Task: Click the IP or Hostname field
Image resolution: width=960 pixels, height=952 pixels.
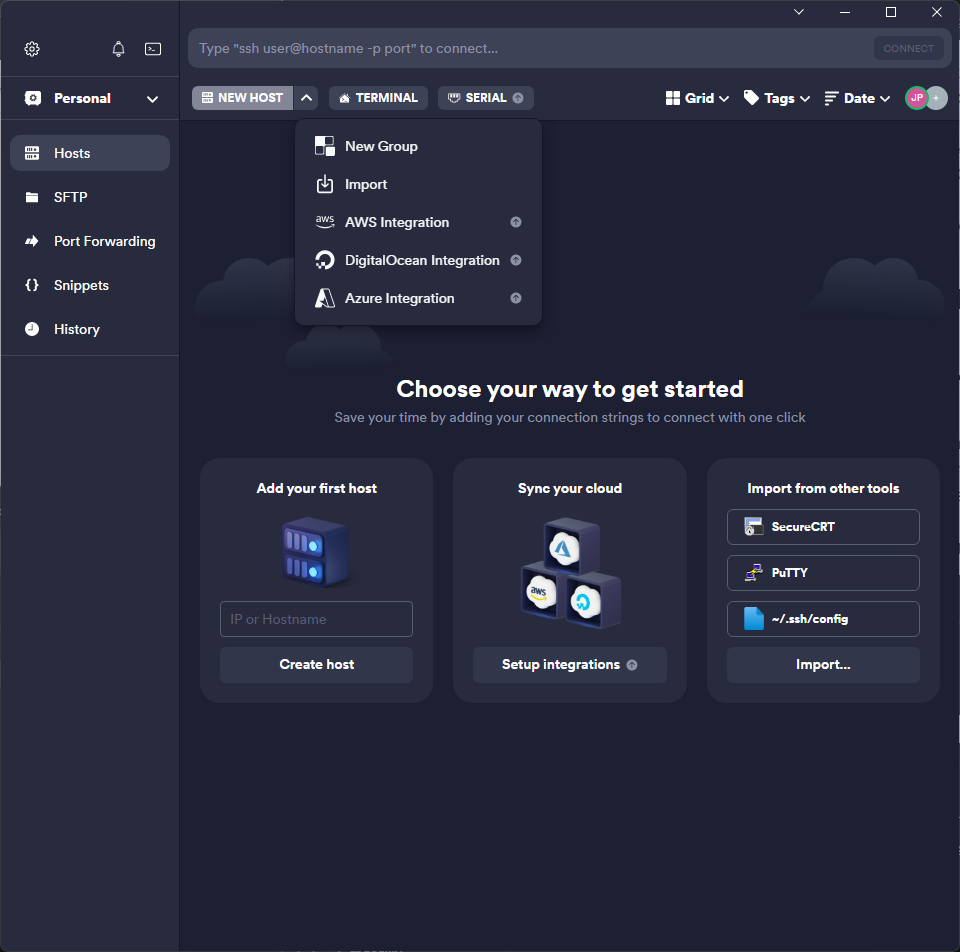Action: pyautogui.click(x=316, y=619)
